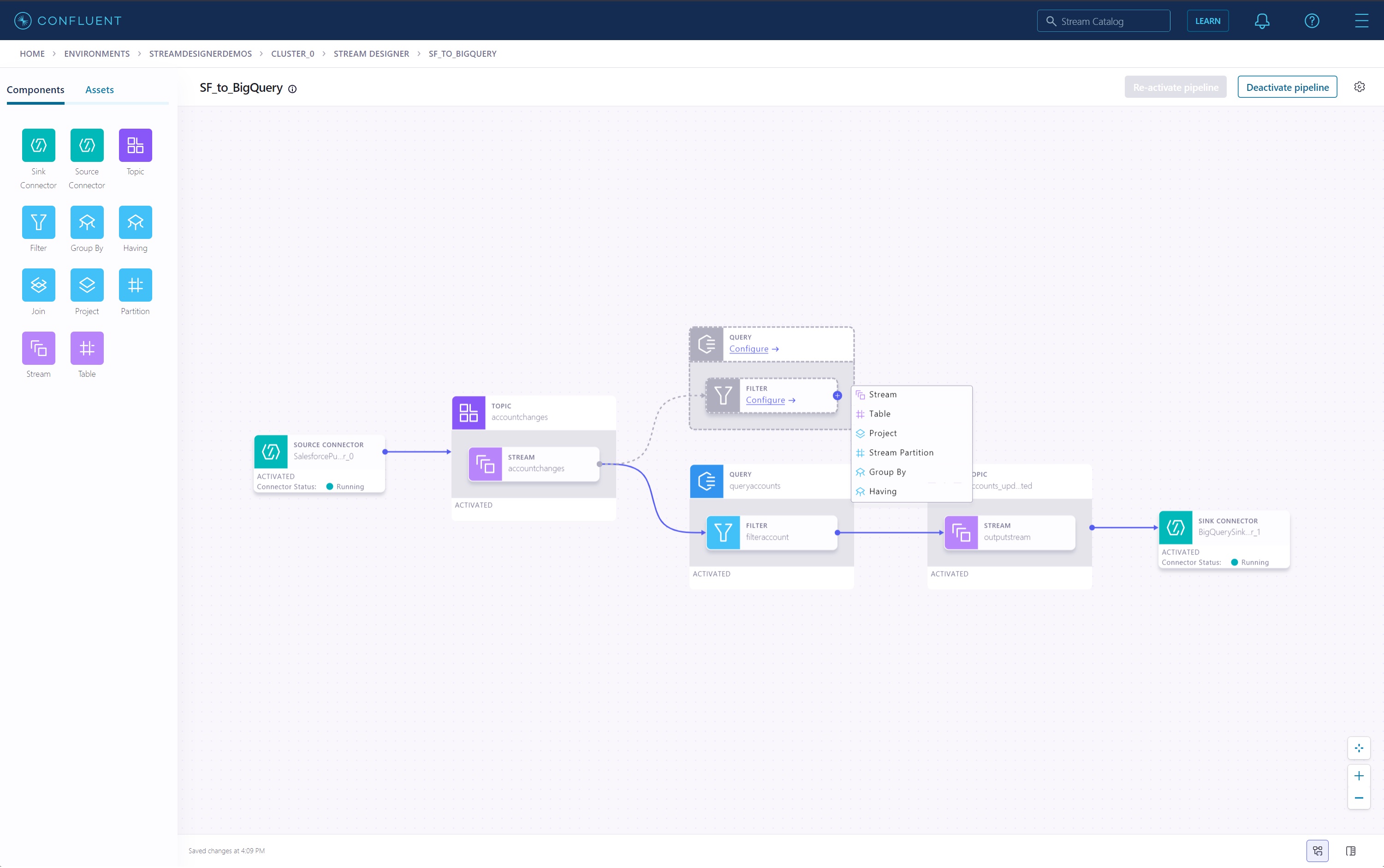Click fit-to-view icon above zoom controls
The width and height of the screenshot is (1384, 868).
1358,748
